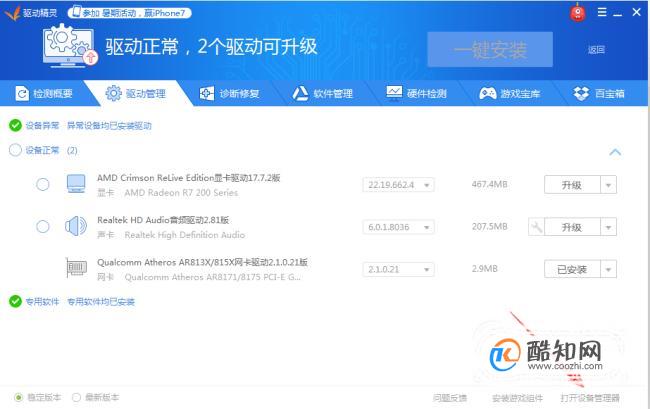Select the Realtek HD Audio driver checkbox
Viewport: 650px width, 409px height.
[x=43, y=227]
